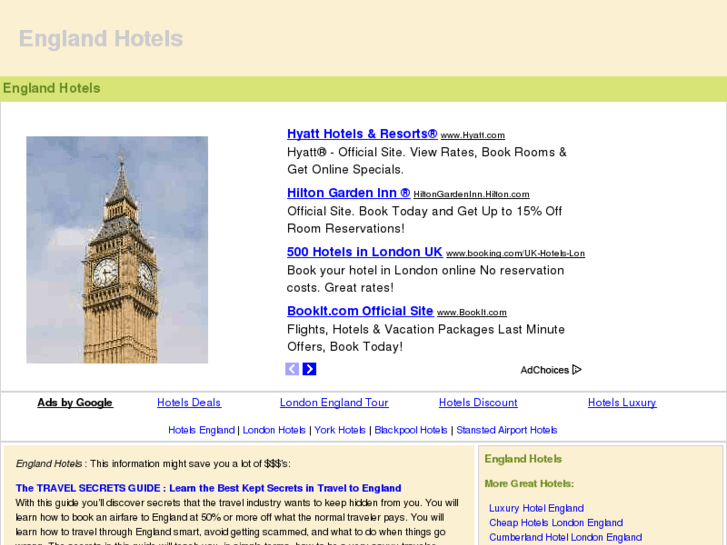Click the England Hotels site title header
727x545 pixels.
pyautogui.click(x=101, y=38)
